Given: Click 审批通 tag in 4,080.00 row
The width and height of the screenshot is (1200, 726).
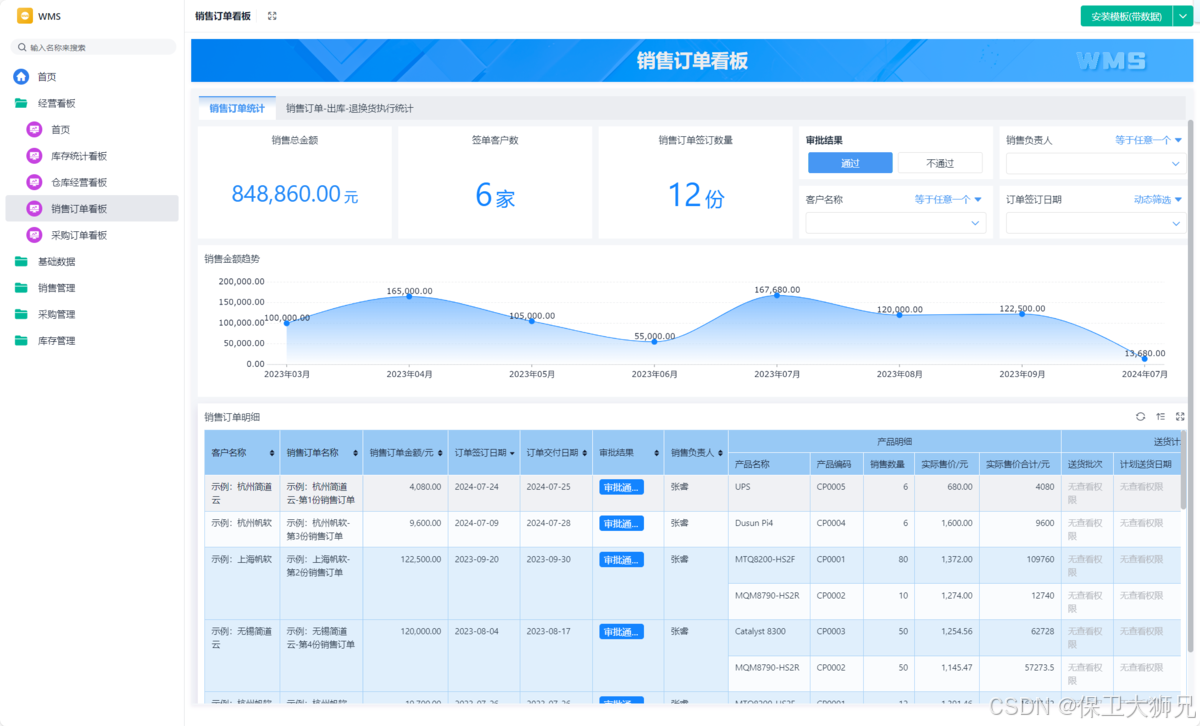Looking at the screenshot, I should 621,487.
